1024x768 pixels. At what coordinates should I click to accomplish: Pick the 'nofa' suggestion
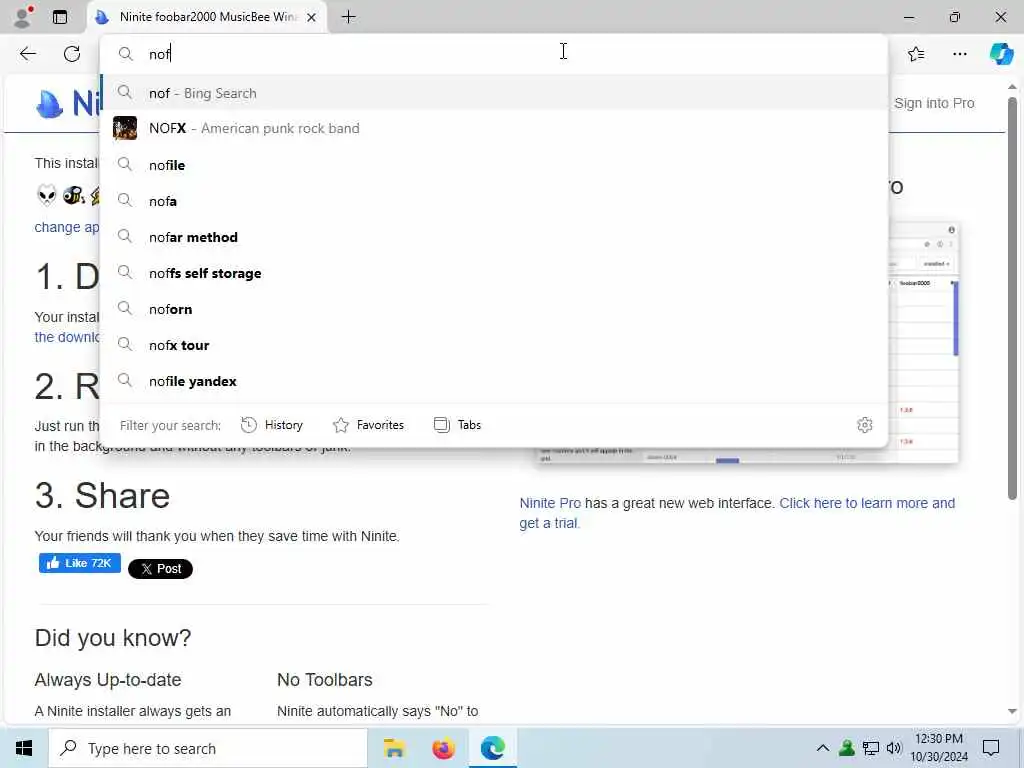(x=493, y=201)
